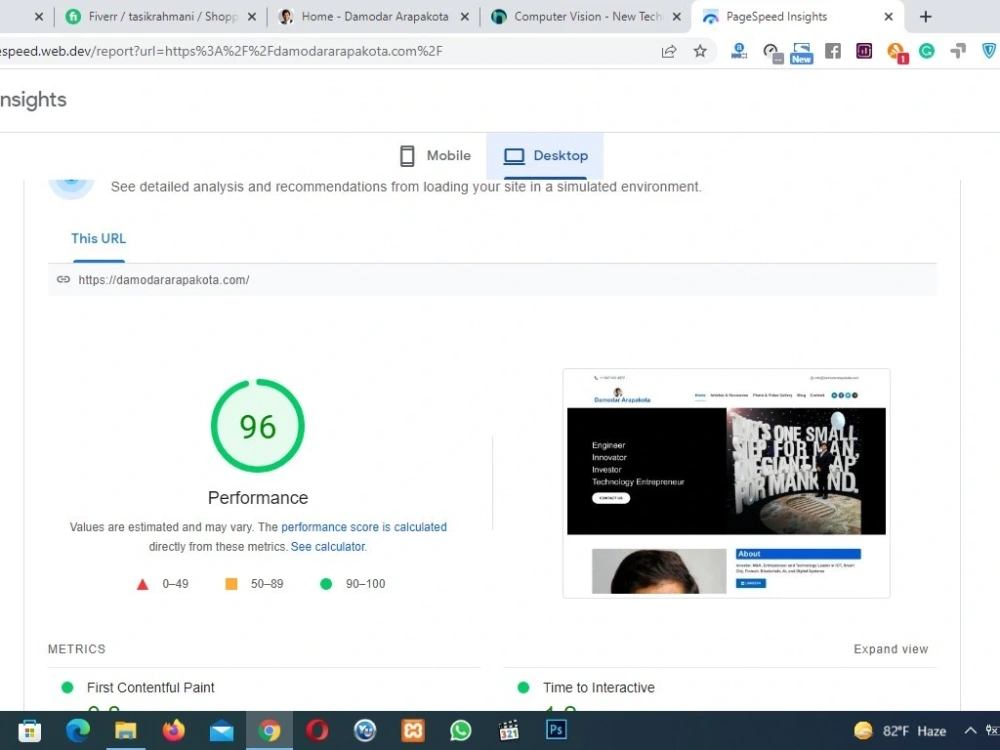Open File Explorer from the taskbar
Viewport: 1000px width, 750px height.
[126, 731]
